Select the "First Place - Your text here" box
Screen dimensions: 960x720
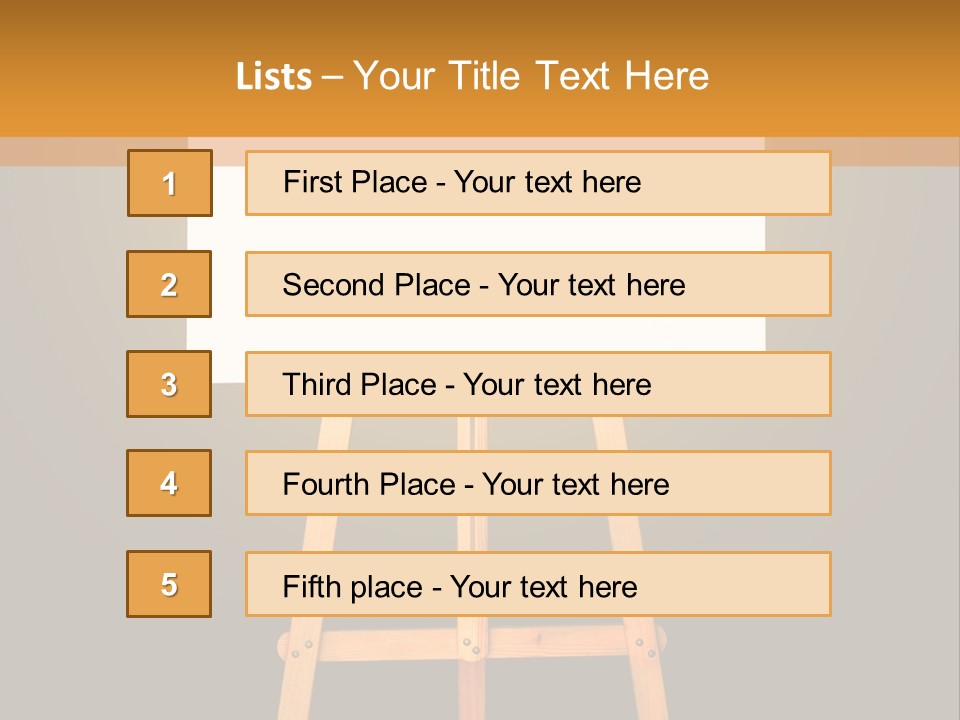[x=538, y=183]
